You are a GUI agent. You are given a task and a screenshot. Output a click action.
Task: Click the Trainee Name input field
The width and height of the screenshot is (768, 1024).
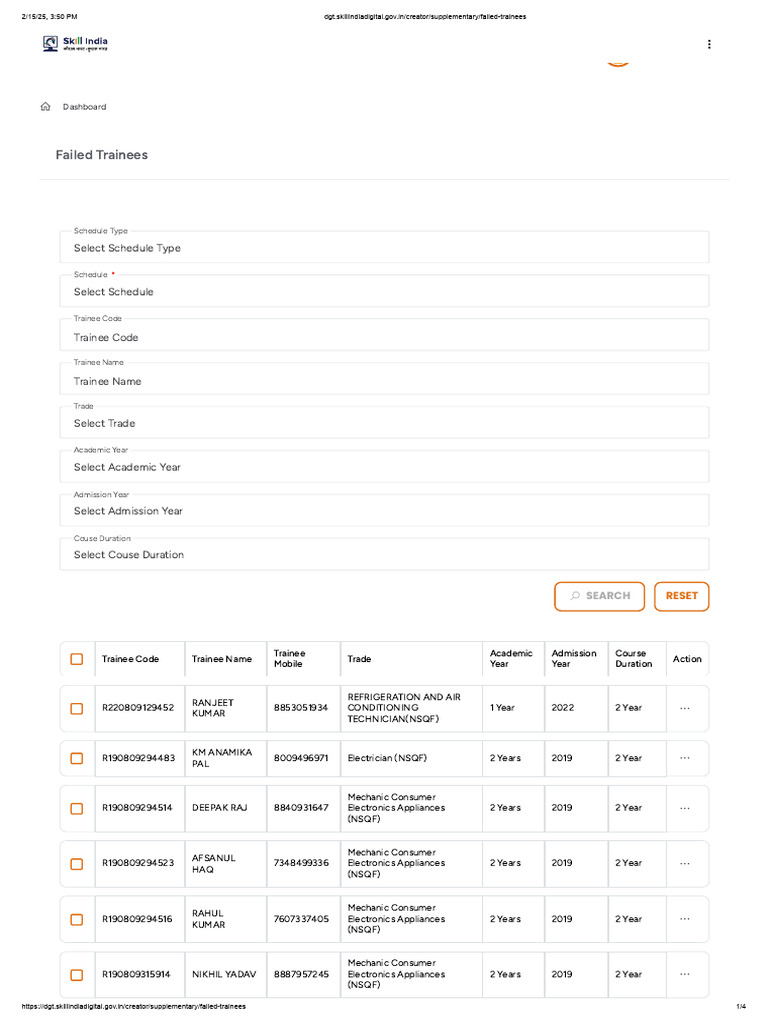(x=384, y=381)
